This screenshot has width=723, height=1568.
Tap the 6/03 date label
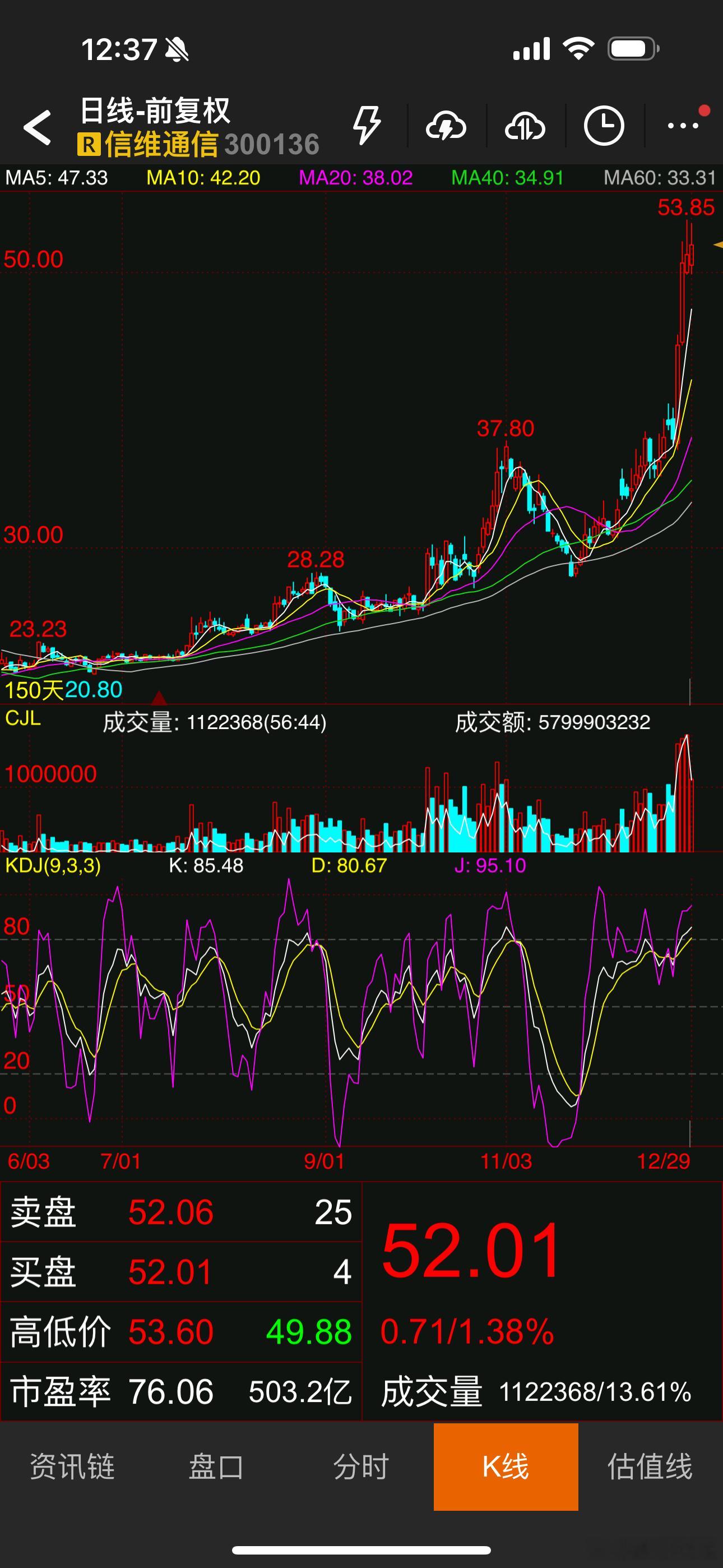click(29, 1161)
